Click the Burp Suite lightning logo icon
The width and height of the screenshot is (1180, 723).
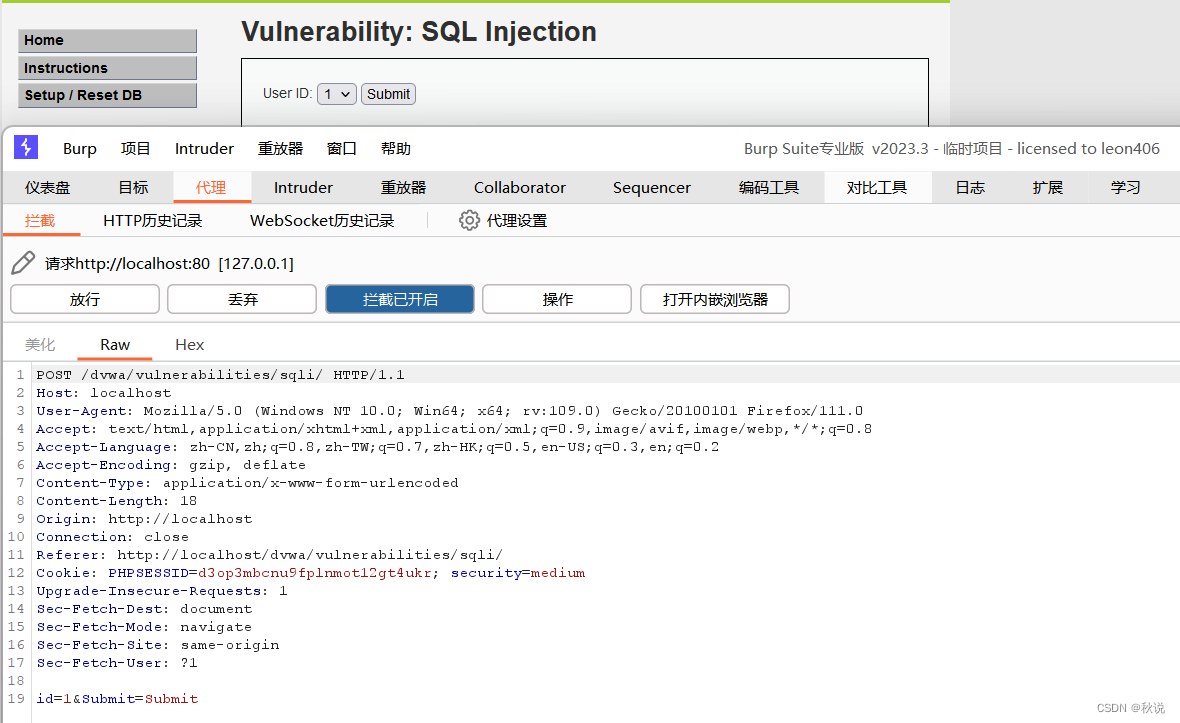[x=26, y=147]
